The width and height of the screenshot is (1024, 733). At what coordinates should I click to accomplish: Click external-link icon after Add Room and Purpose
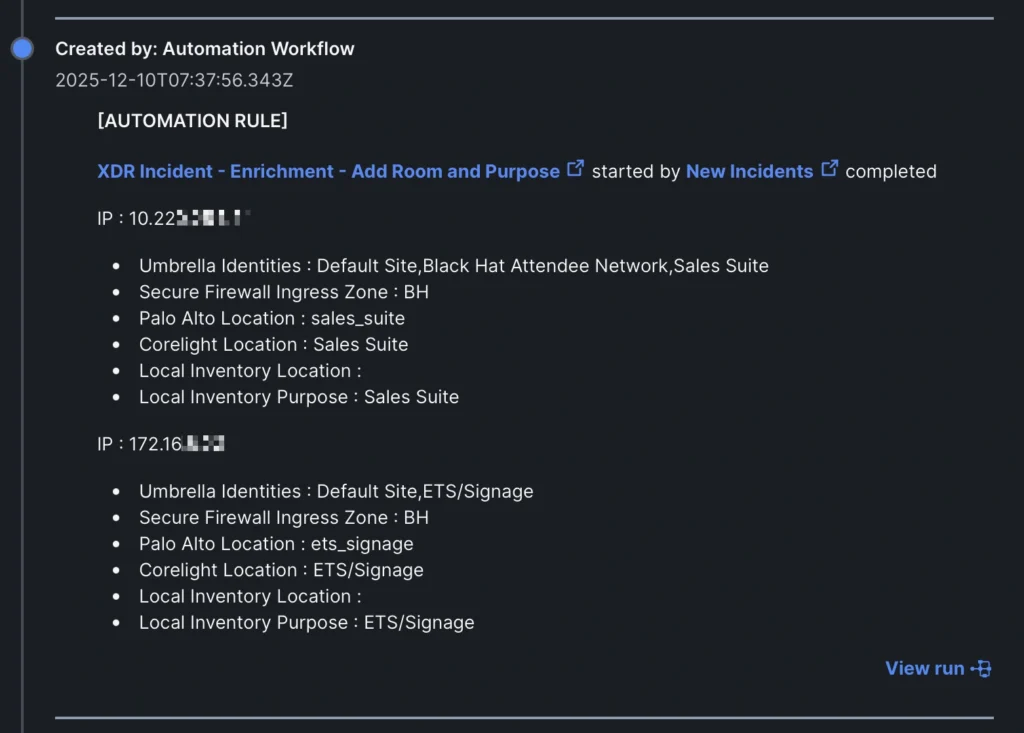pos(576,169)
